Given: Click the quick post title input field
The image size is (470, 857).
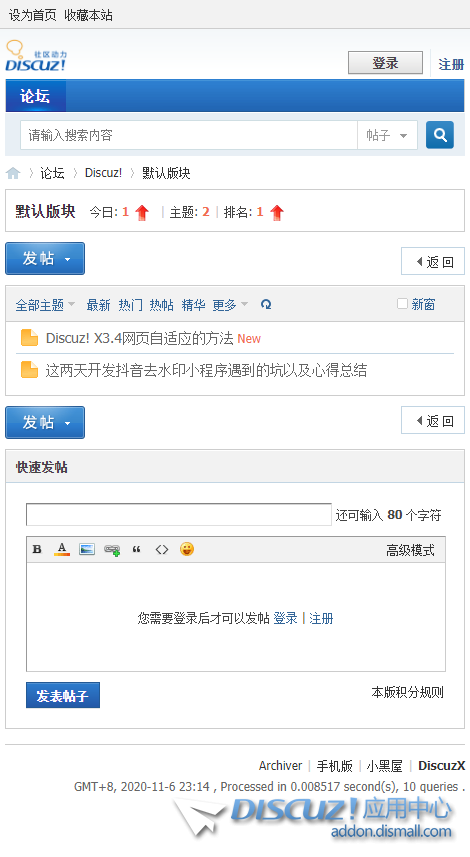Looking at the screenshot, I should point(179,514).
